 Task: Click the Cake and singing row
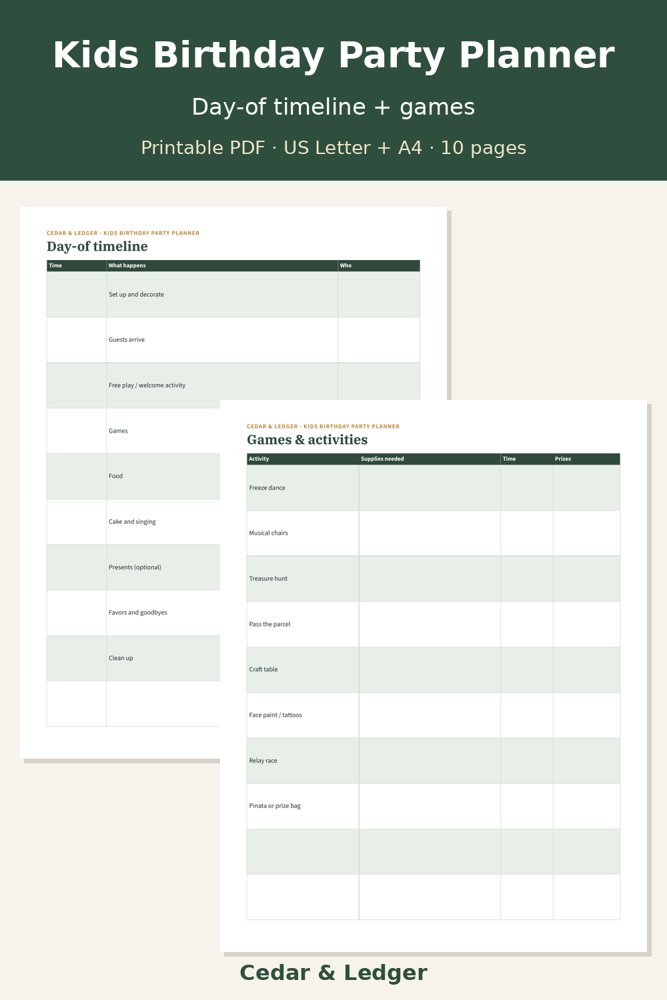(x=133, y=522)
